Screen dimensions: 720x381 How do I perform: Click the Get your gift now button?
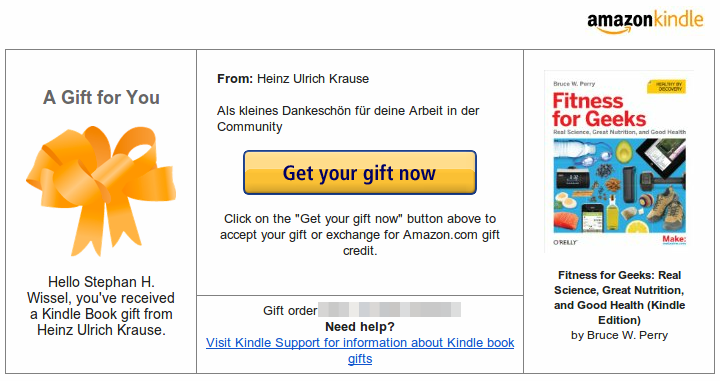(360, 173)
